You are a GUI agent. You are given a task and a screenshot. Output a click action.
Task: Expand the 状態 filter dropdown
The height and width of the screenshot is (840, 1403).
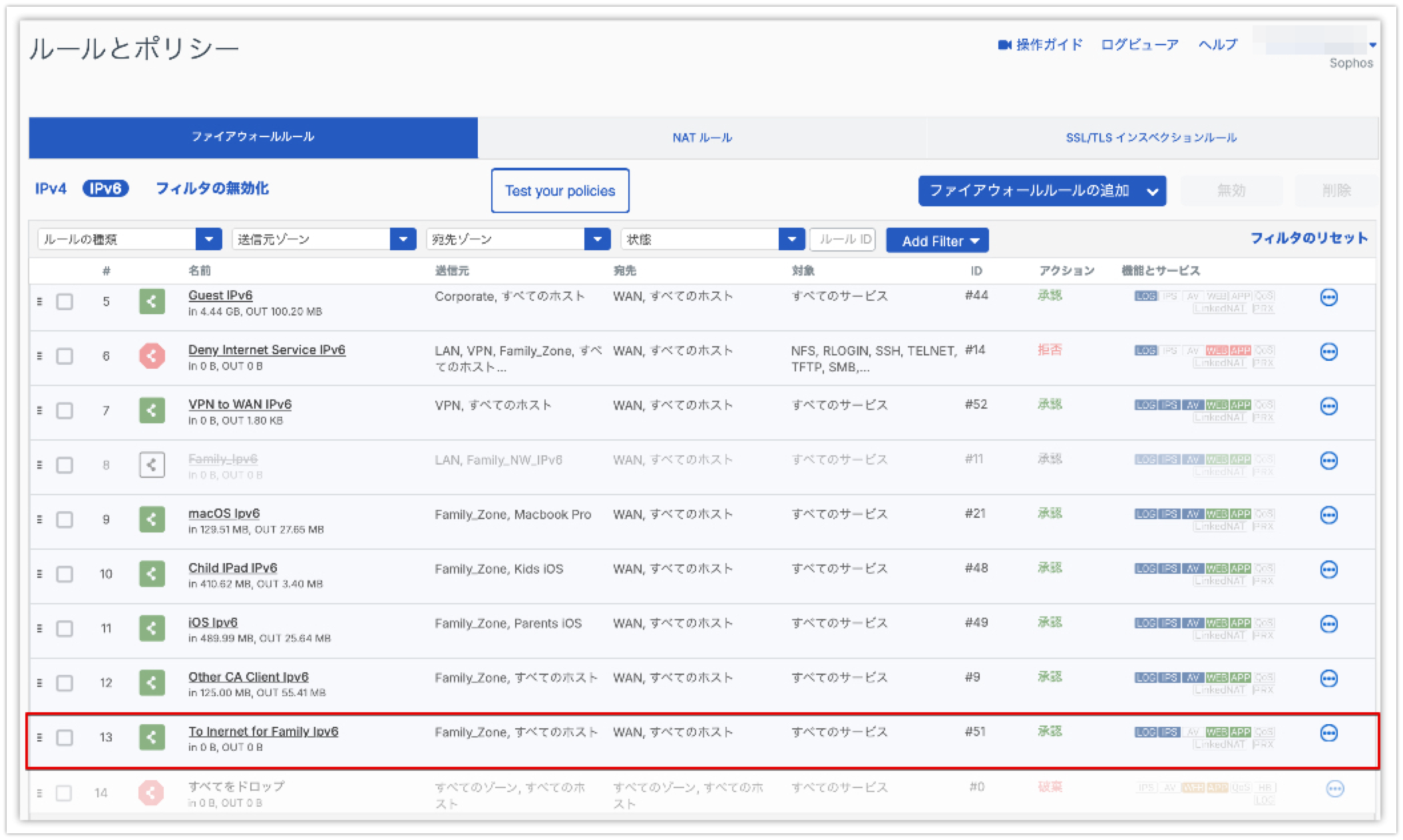click(x=792, y=239)
